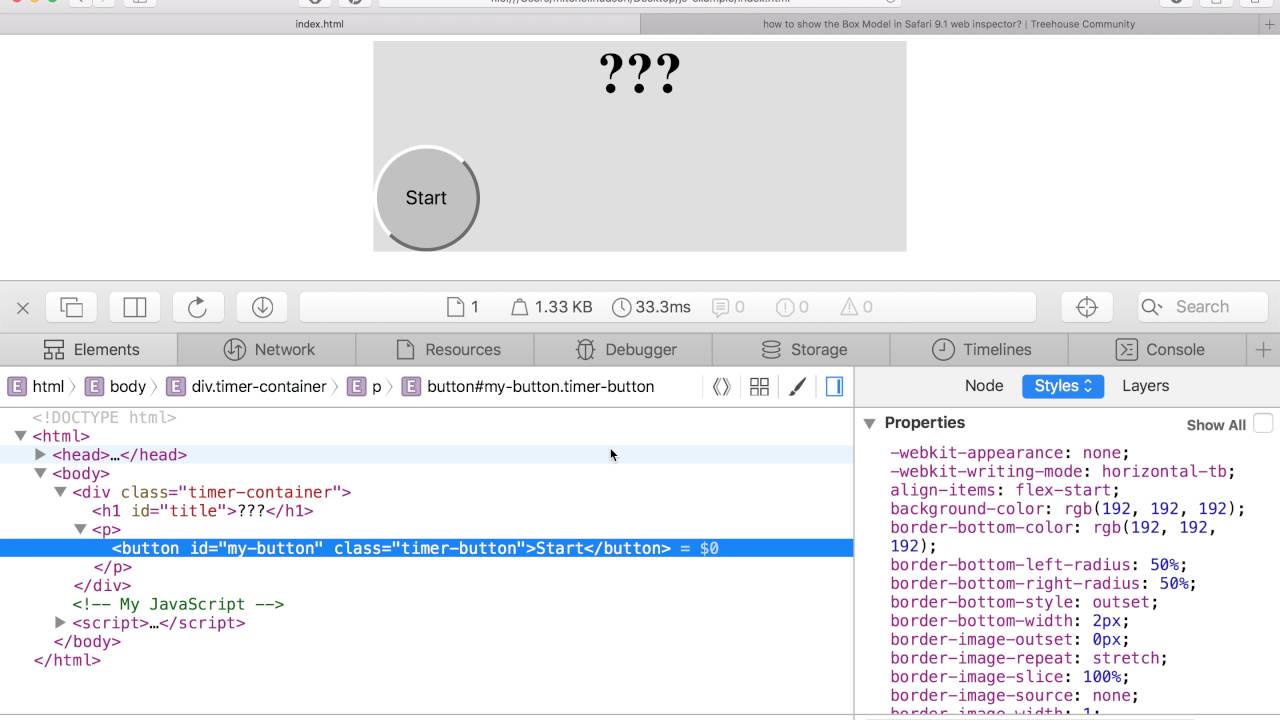Screen dimensions: 1280x720
Task: Click the download web archive icon
Action: pyautogui.click(x=262, y=307)
